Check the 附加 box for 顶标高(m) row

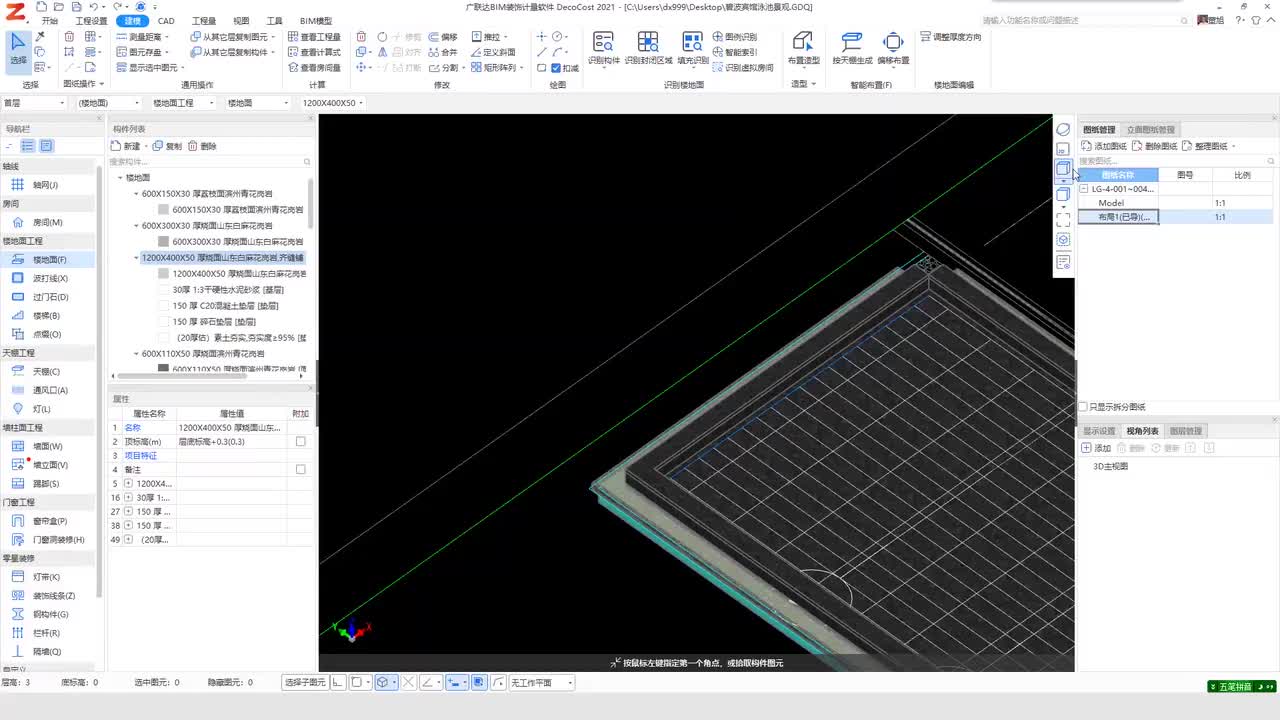pos(300,441)
